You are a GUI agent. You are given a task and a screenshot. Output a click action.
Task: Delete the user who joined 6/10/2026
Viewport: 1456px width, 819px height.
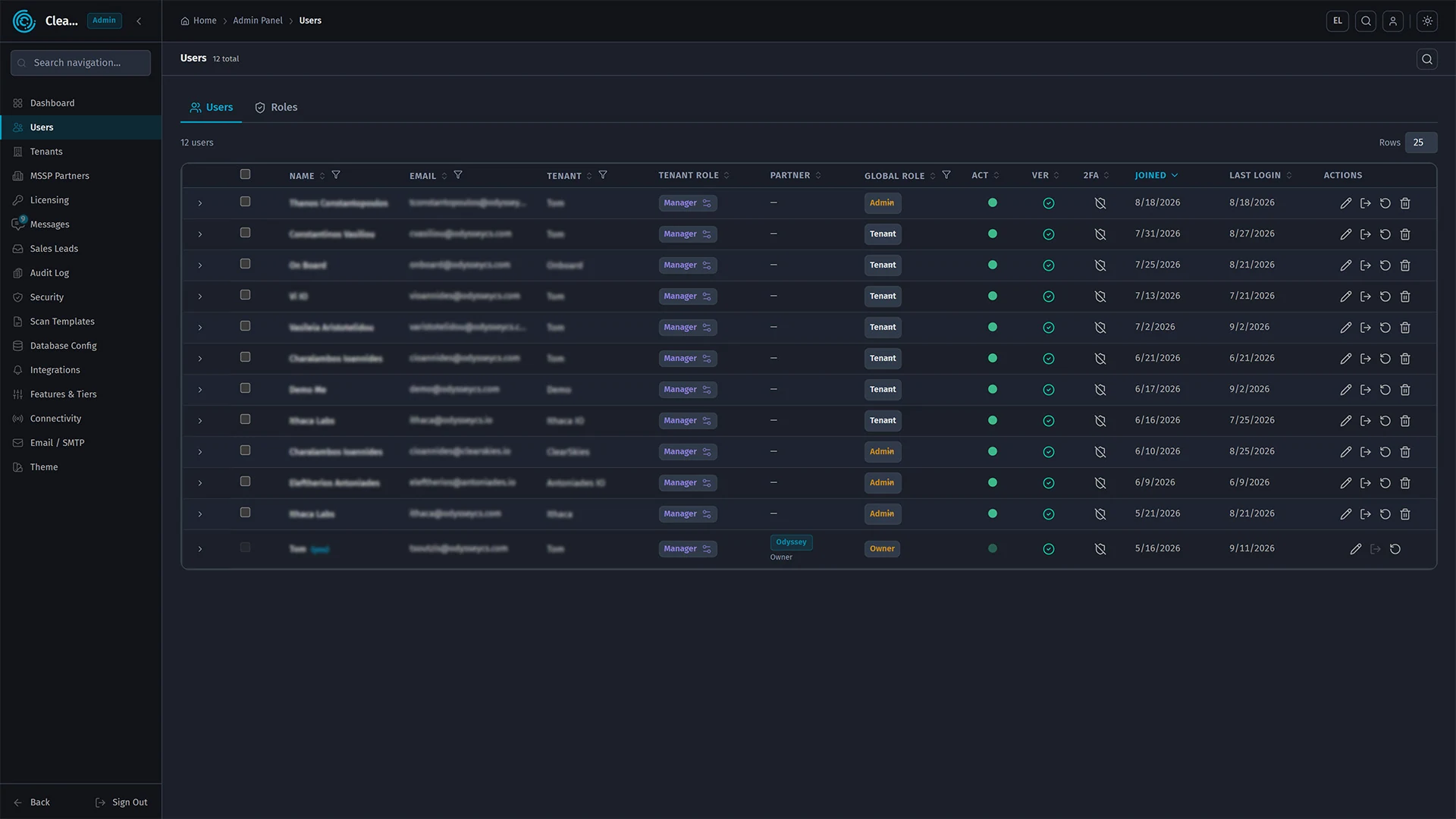click(1404, 452)
